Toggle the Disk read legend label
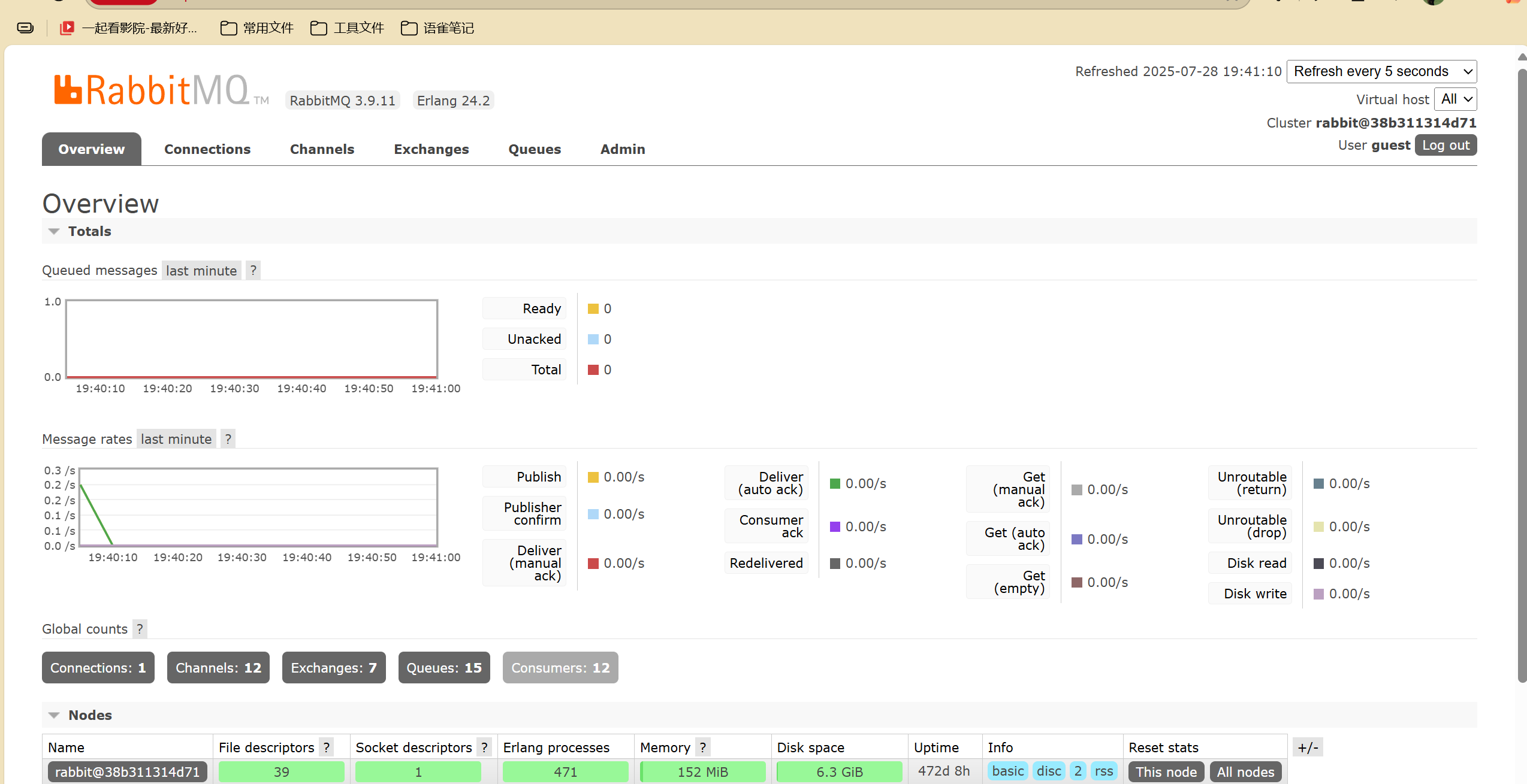The width and height of the screenshot is (1527, 784). point(1250,563)
